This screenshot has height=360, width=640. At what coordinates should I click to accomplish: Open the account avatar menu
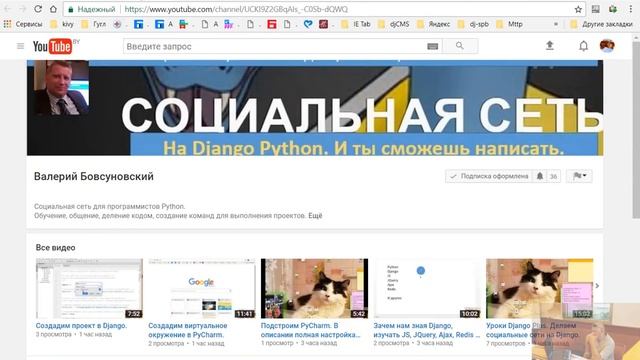pyautogui.click(x=607, y=46)
